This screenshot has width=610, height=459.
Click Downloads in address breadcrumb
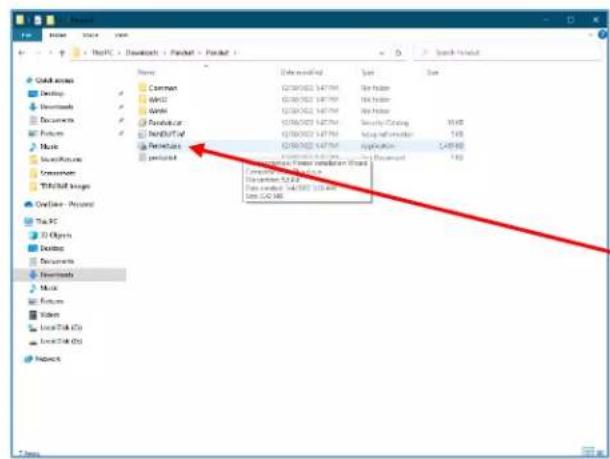tap(142, 53)
